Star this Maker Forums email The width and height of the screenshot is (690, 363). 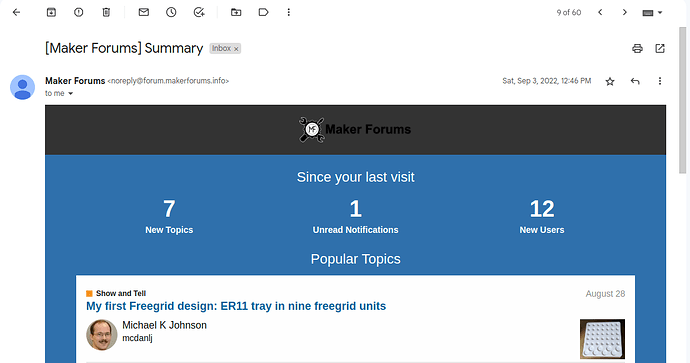[x=610, y=81]
